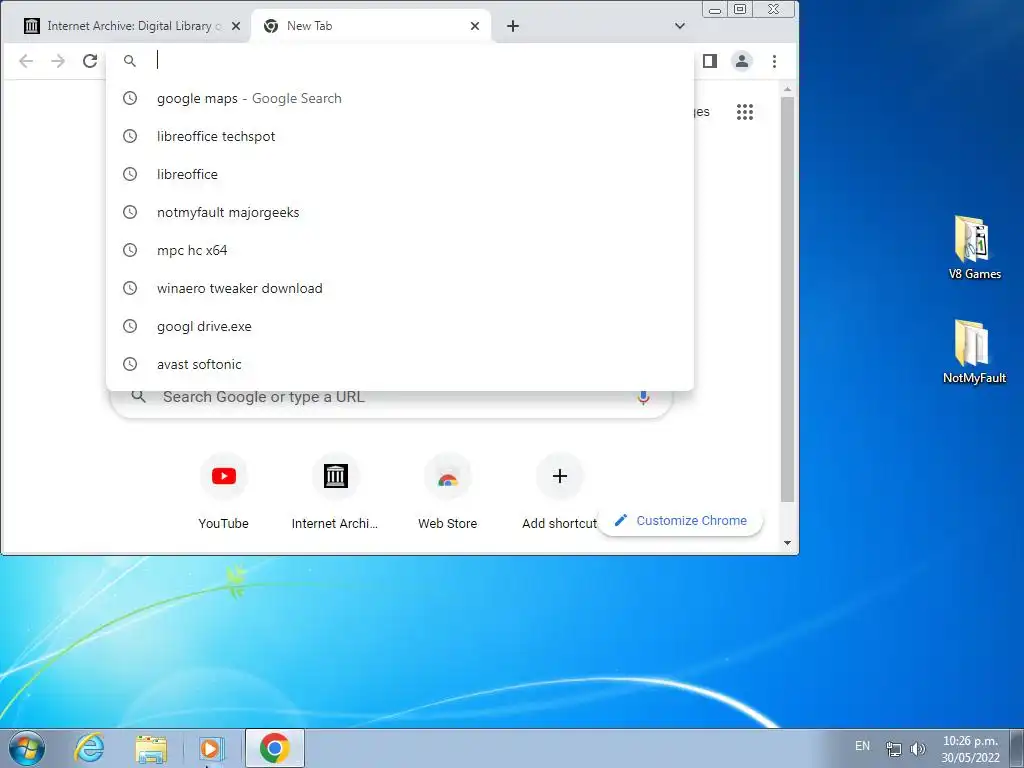
Task: Open the volume speaker tray icon
Action: pyautogui.click(x=918, y=748)
